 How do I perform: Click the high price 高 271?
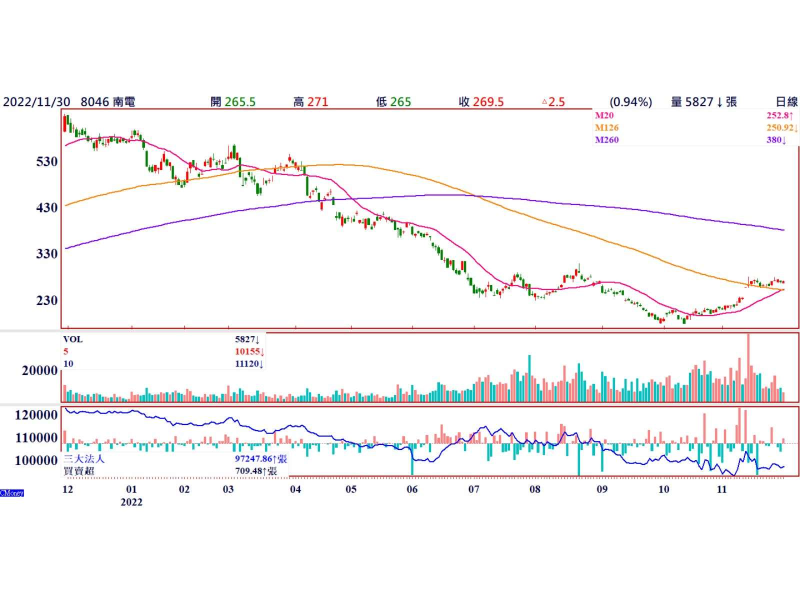pos(312,102)
